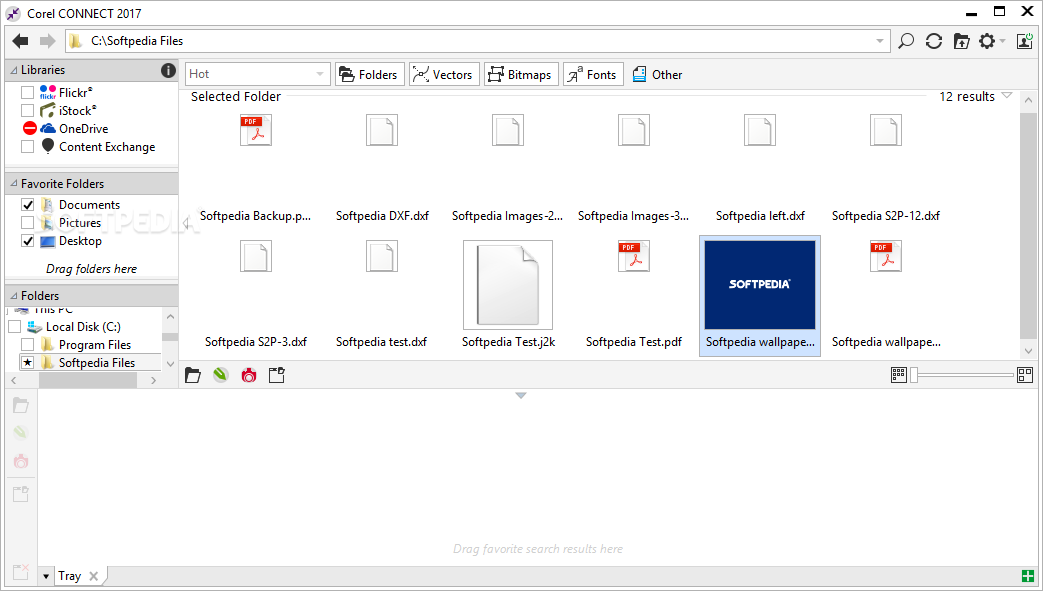The height and width of the screenshot is (591, 1043).
Task: Go forward with the right arrow
Action: (x=47, y=41)
